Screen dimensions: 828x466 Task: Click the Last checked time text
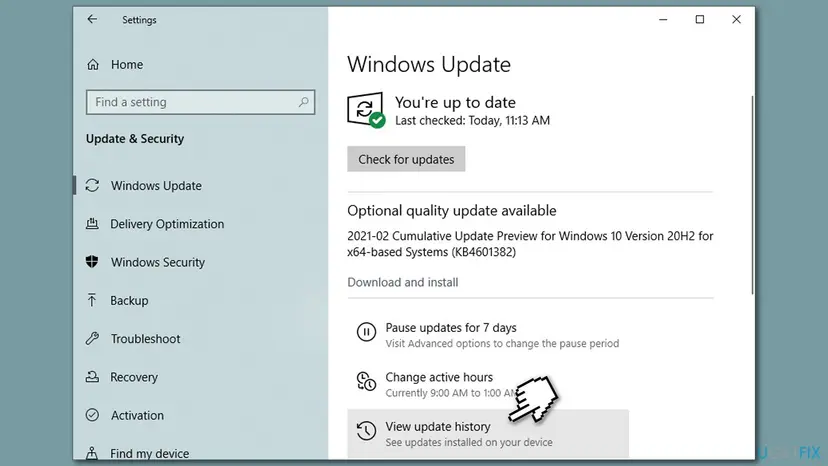click(x=472, y=120)
